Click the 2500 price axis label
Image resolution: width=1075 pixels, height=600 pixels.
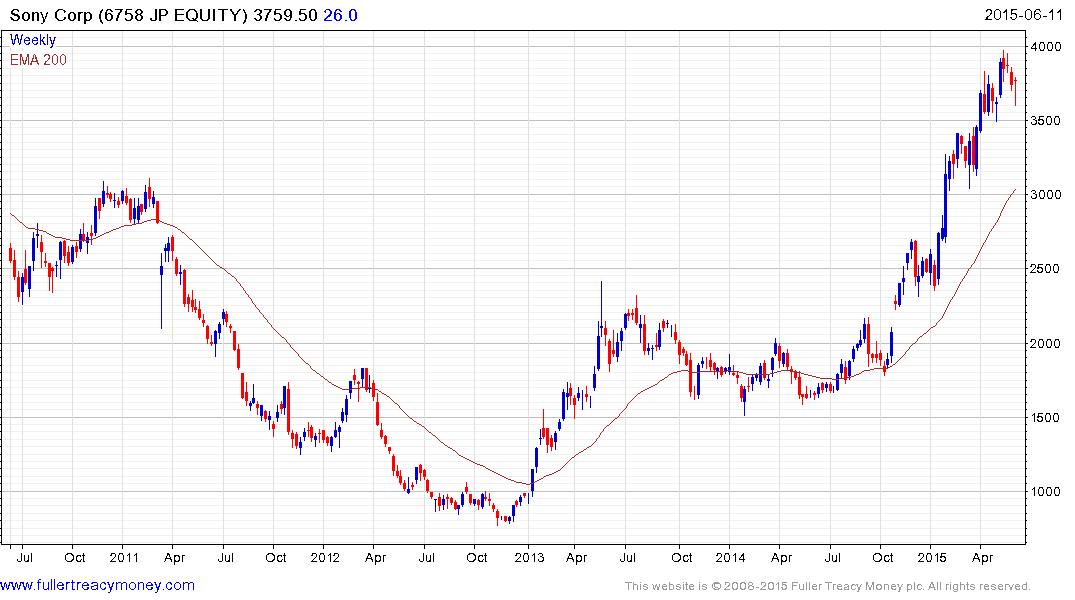[x=1046, y=269]
